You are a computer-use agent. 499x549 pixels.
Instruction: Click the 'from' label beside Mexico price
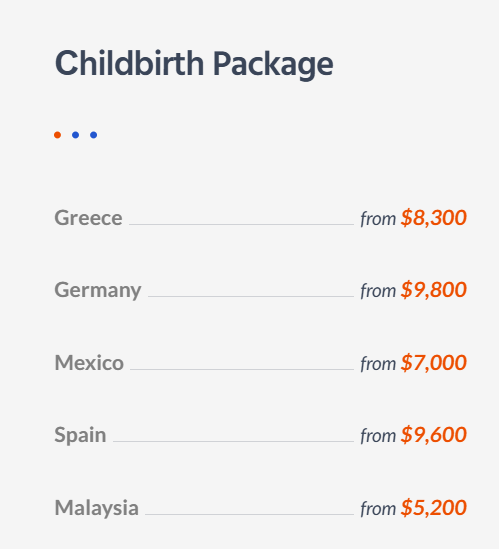coord(378,364)
